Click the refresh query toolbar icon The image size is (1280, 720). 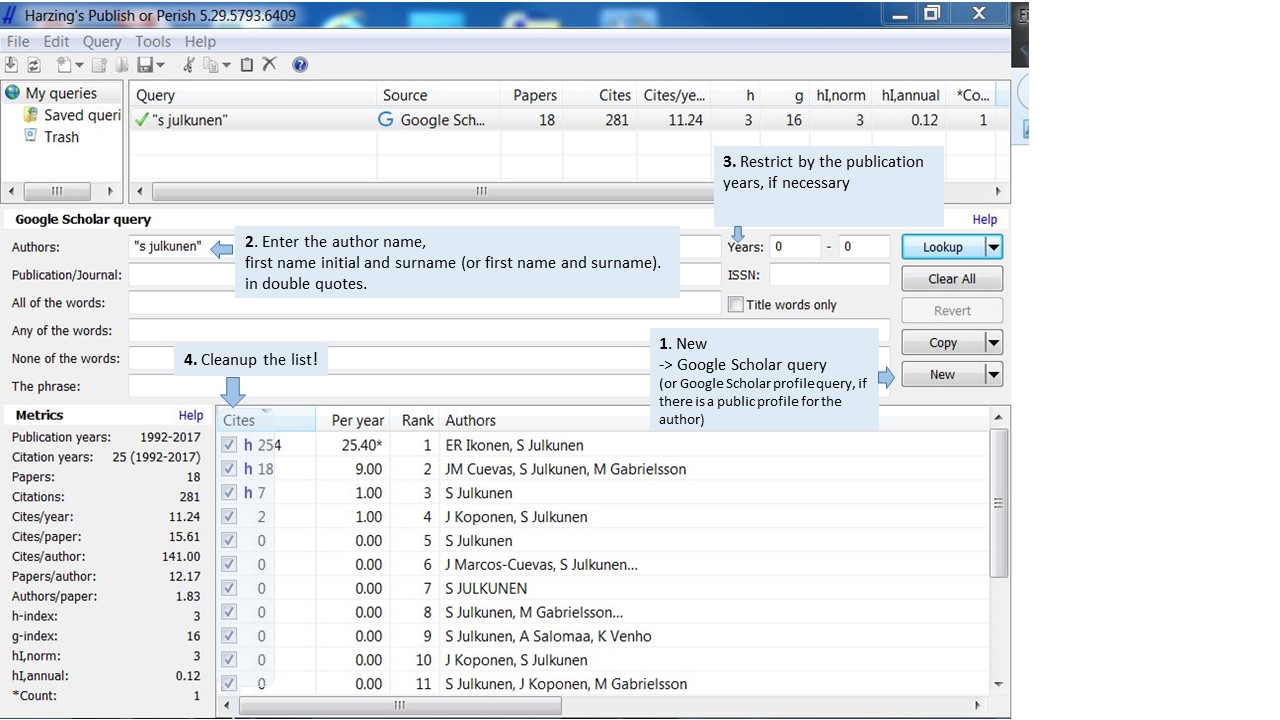(34, 65)
